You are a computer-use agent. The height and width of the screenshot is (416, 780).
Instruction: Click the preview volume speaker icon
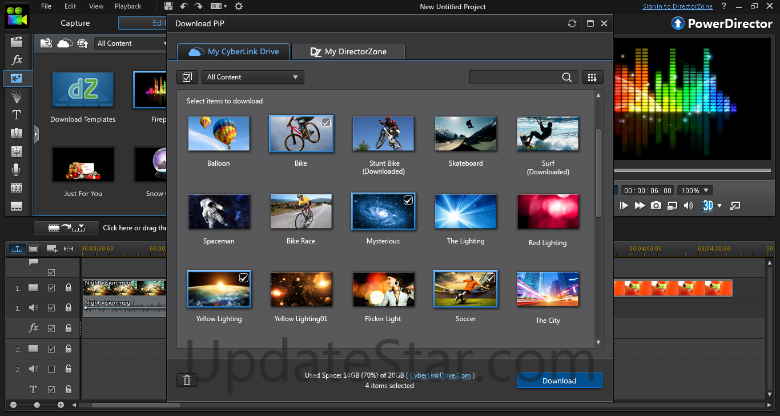(688, 205)
